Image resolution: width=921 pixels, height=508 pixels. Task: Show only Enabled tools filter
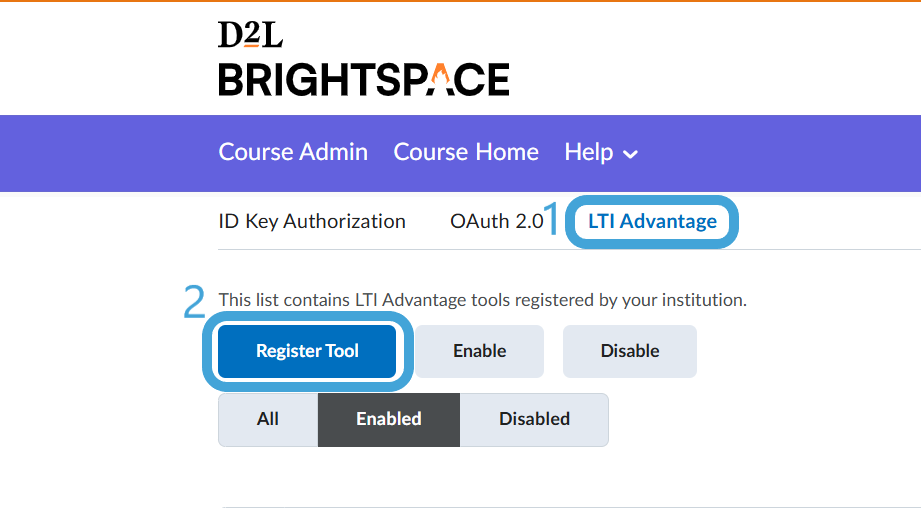[x=389, y=419]
